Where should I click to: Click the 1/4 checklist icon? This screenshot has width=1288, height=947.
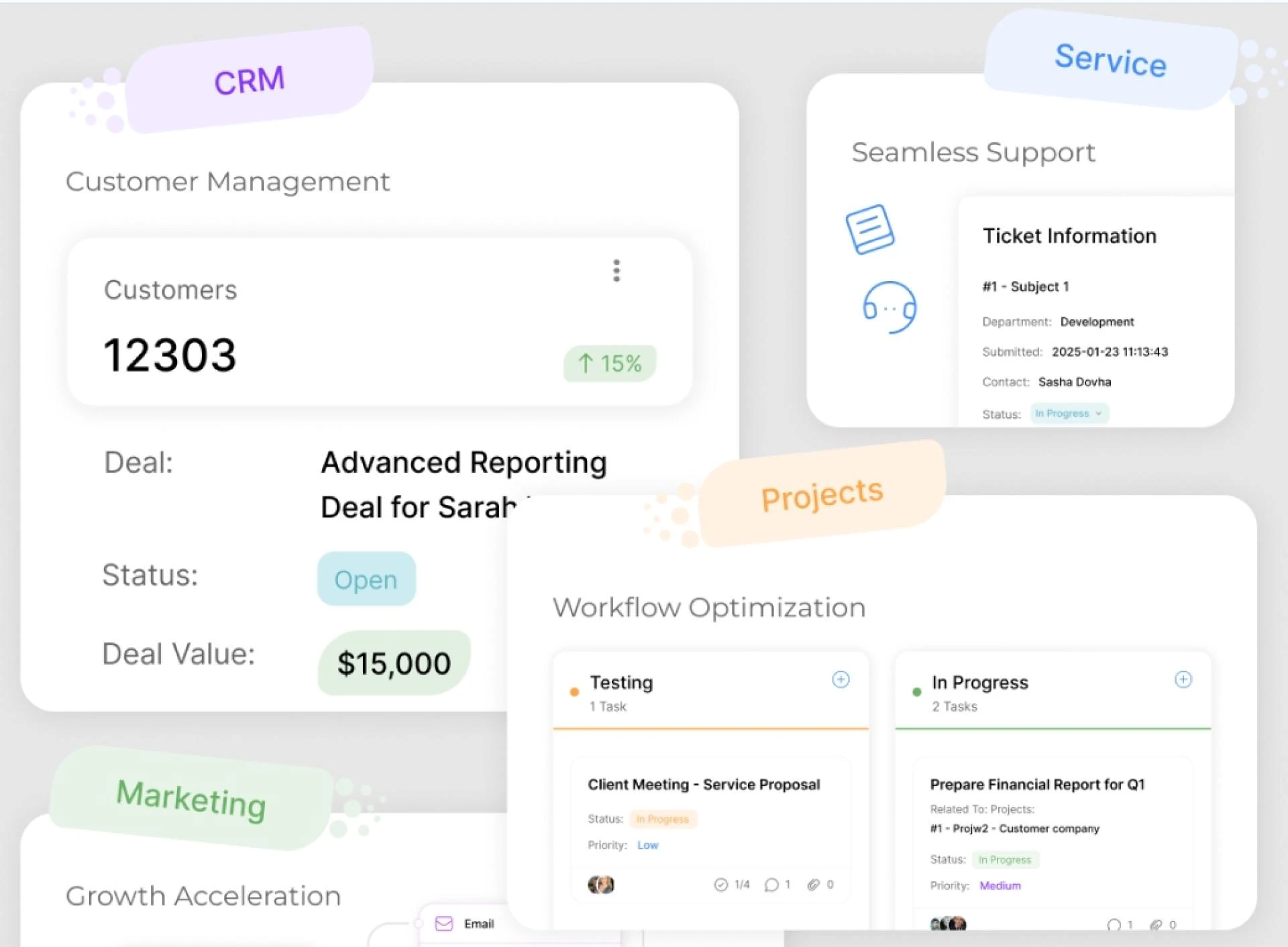[x=721, y=885]
